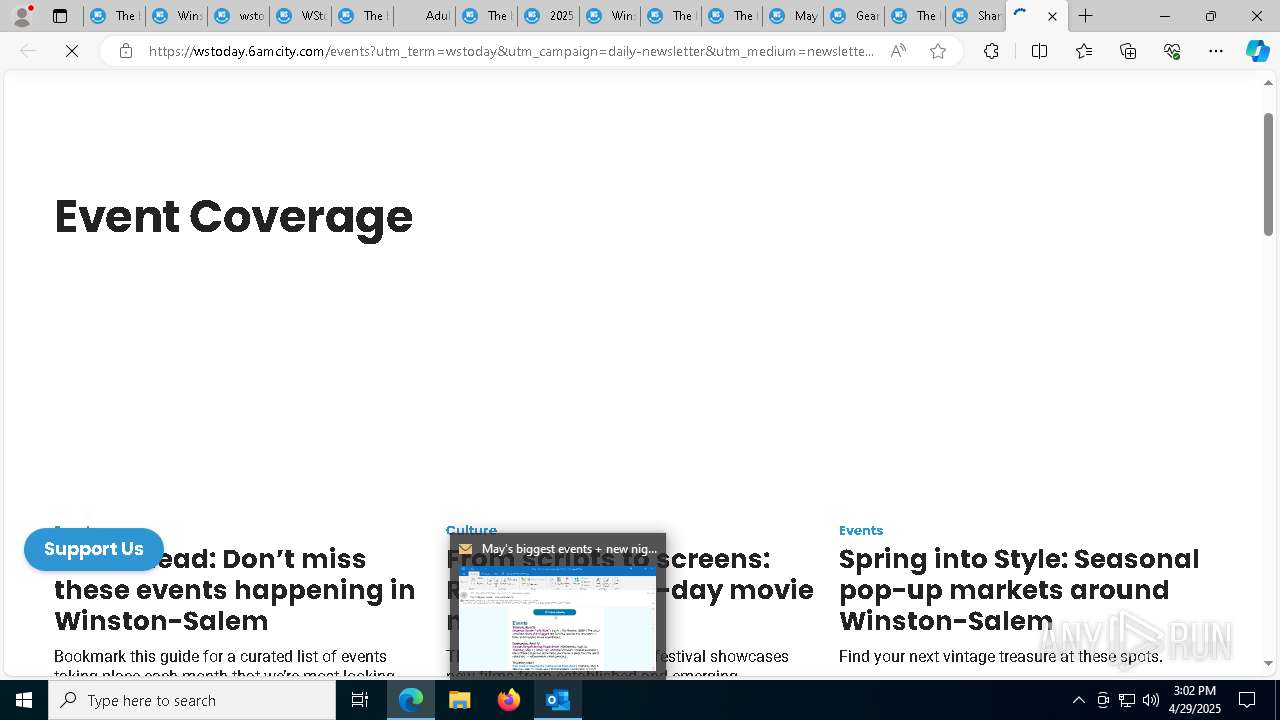The image size is (1280, 720).
Task: Open Task View from the taskbar
Action: click(x=360, y=700)
